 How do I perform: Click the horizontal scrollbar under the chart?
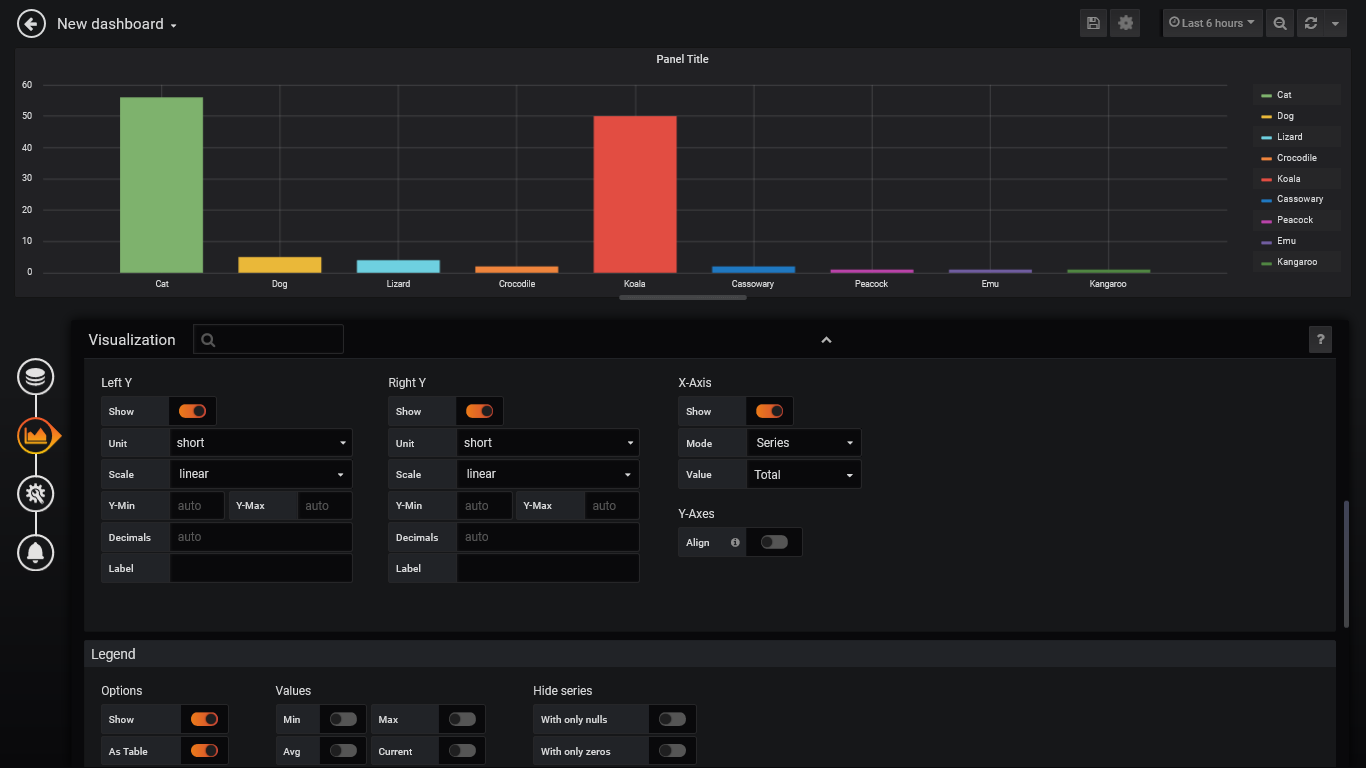(x=683, y=297)
